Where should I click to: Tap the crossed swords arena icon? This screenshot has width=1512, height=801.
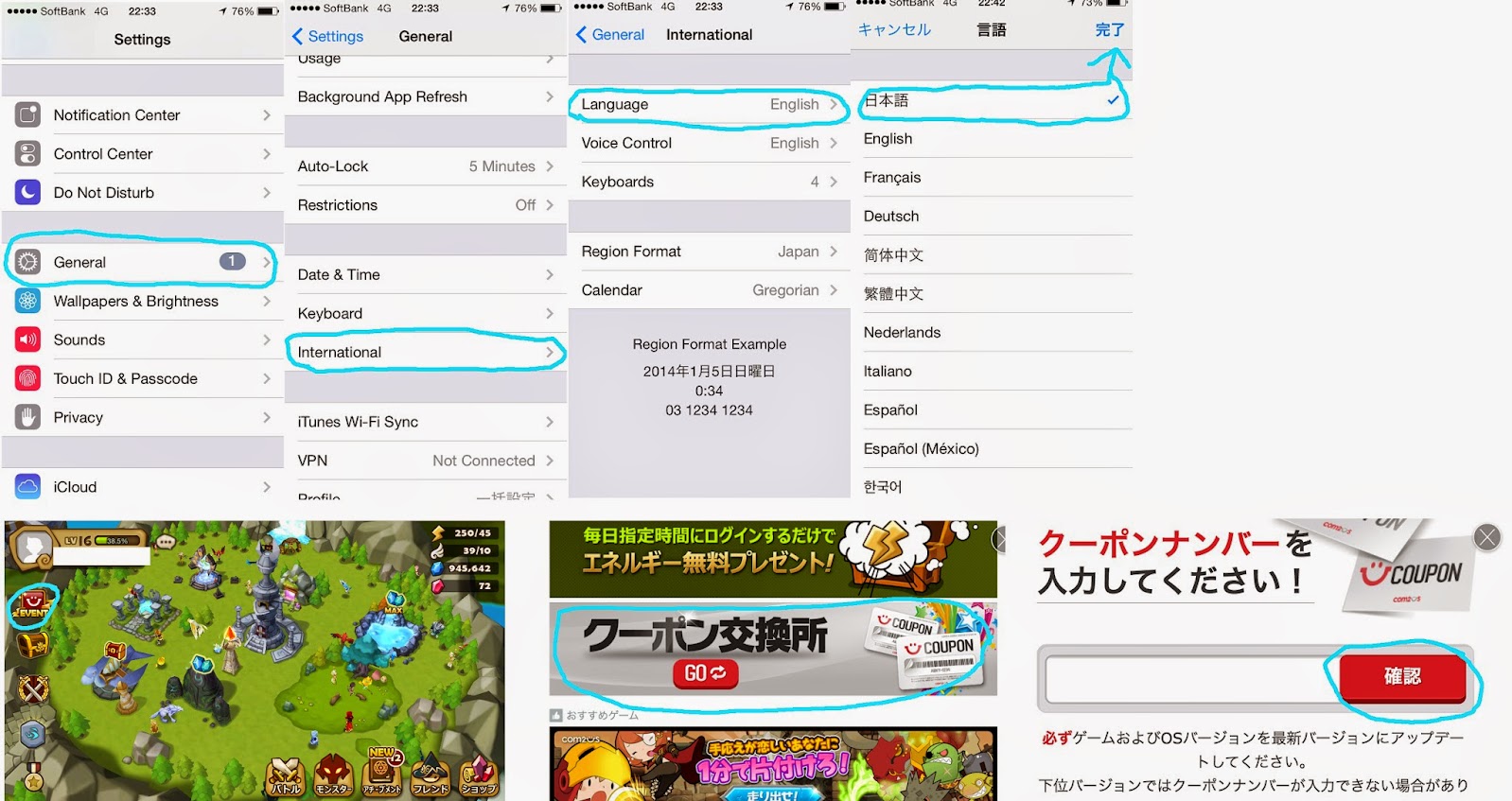[x=34, y=689]
